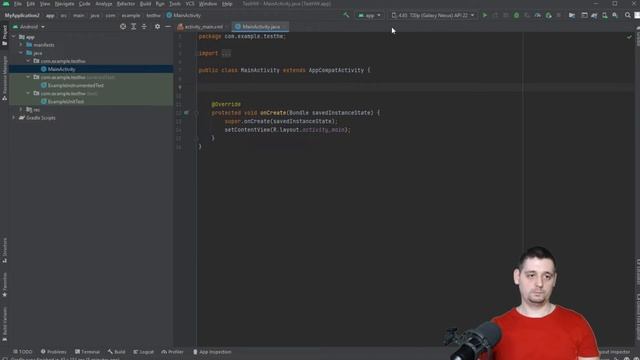
Task: Collapse the first com.example.testhw package
Action: (x=28, y=61)
